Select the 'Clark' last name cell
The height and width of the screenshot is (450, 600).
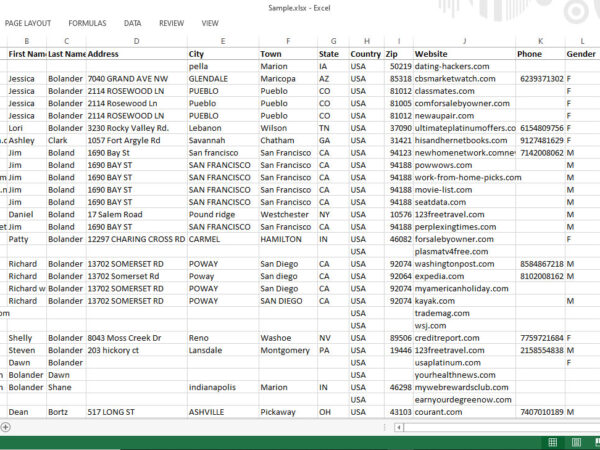(67, 140)
